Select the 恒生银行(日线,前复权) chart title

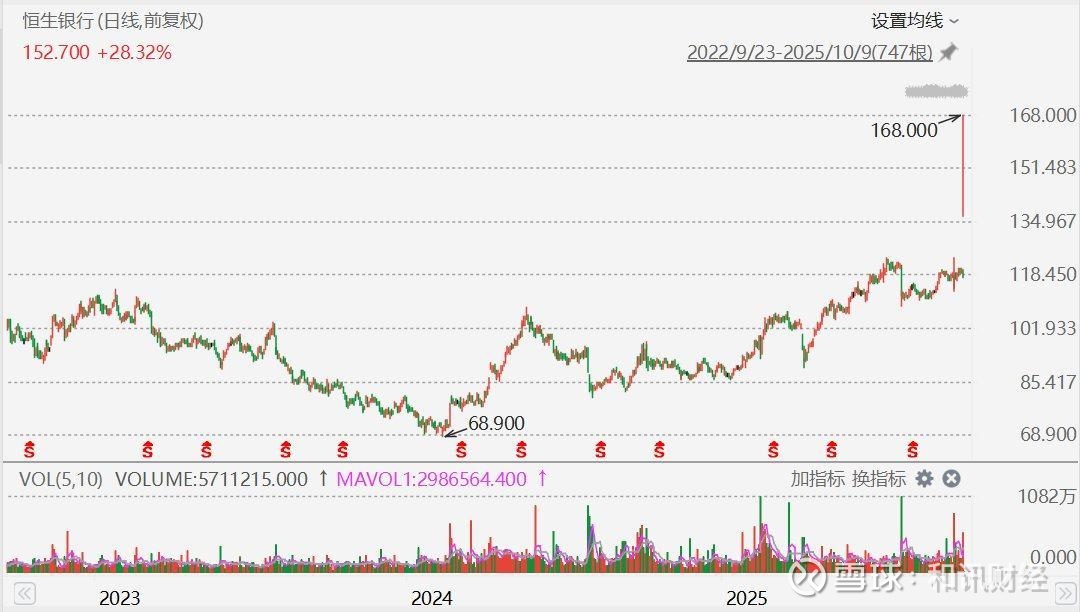(x=113, y=21)
